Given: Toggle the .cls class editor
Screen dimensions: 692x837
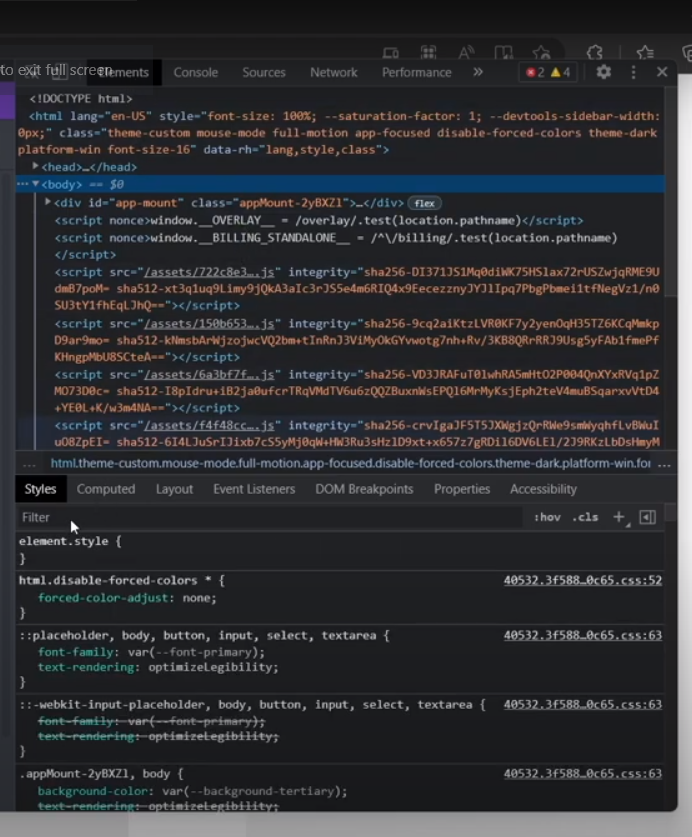Looking at the screenshot, I should [x=585, y=517].
